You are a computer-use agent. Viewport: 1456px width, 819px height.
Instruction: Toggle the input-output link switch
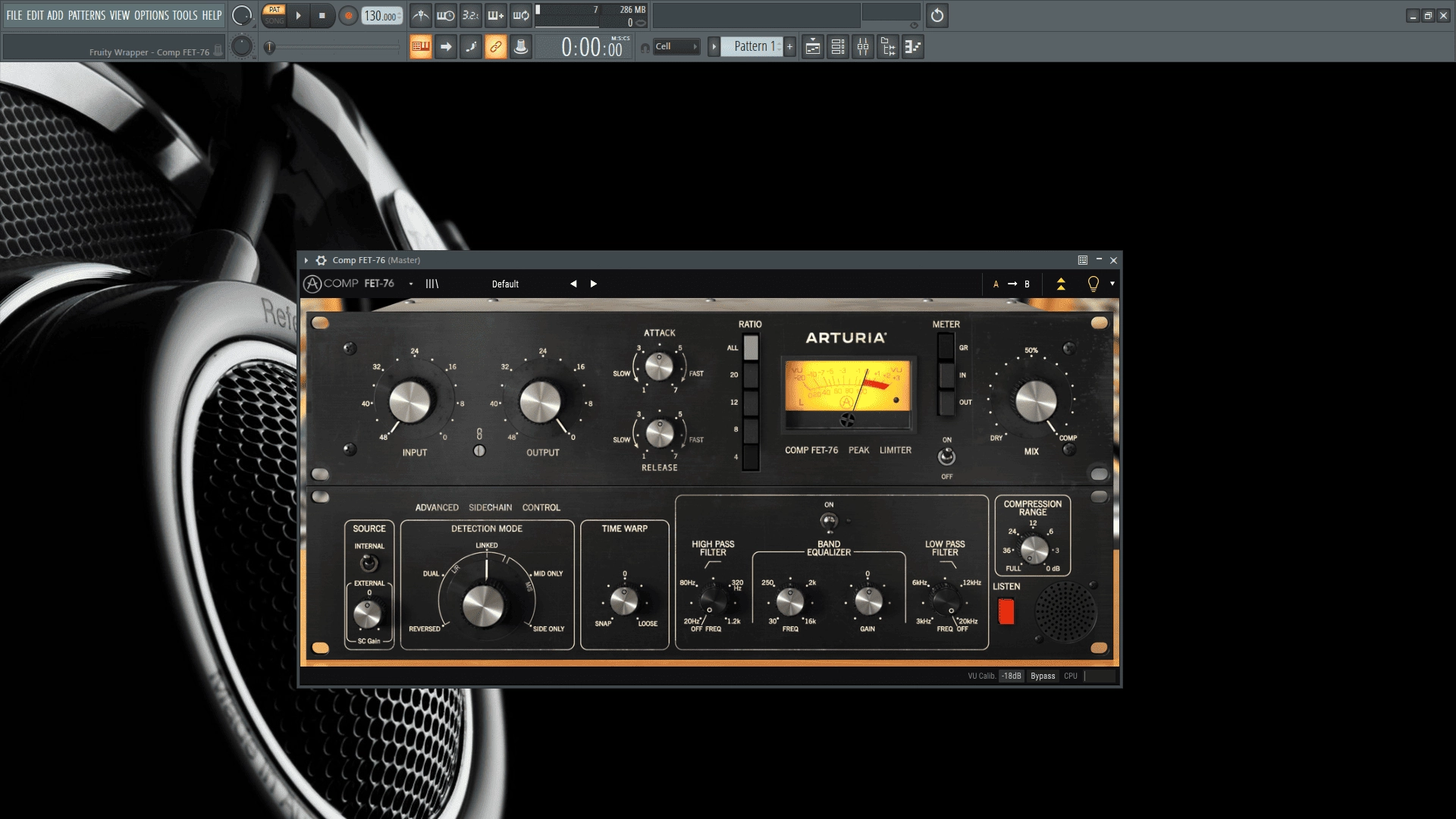pos(479,450)
